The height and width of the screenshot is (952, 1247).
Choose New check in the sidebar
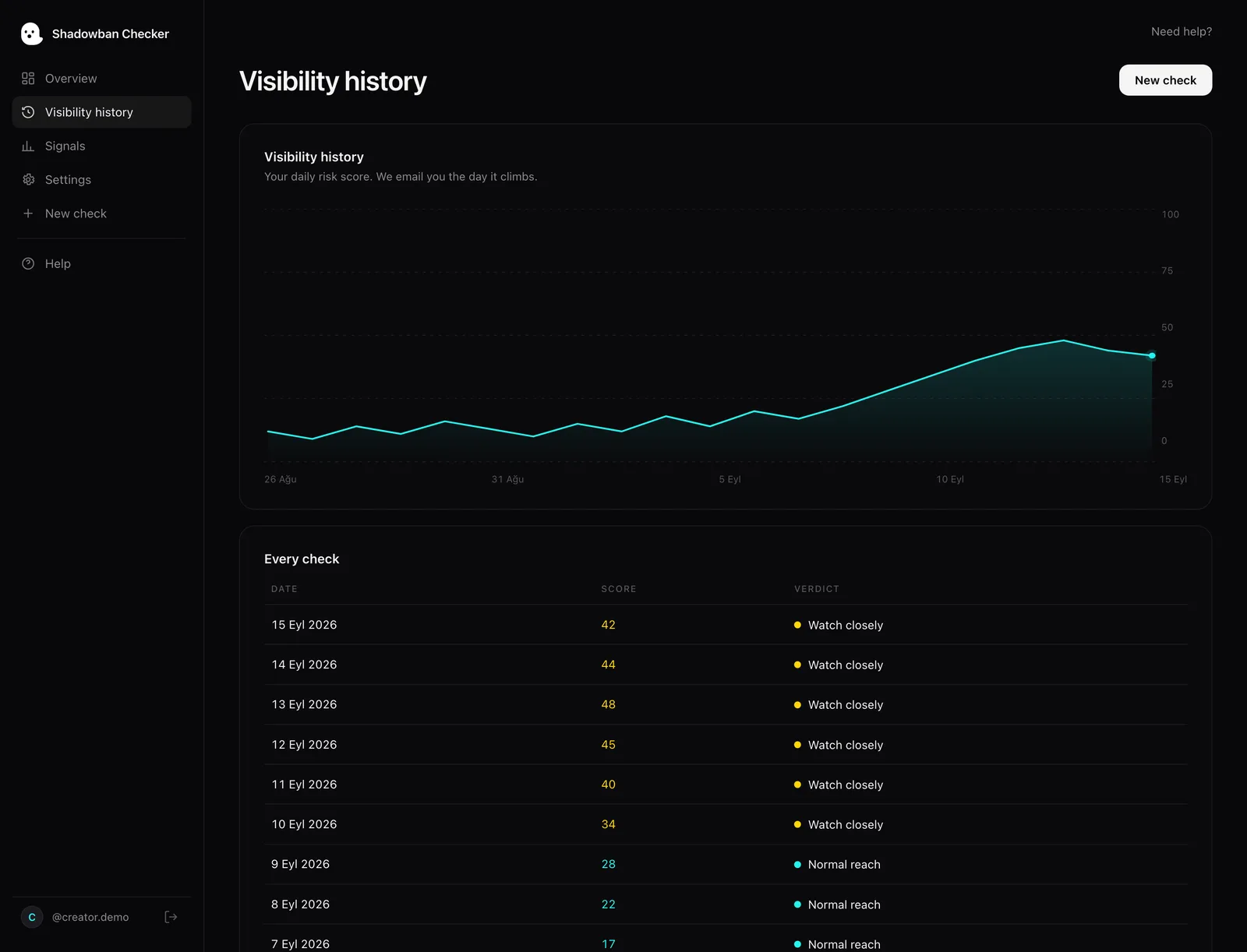101,213
